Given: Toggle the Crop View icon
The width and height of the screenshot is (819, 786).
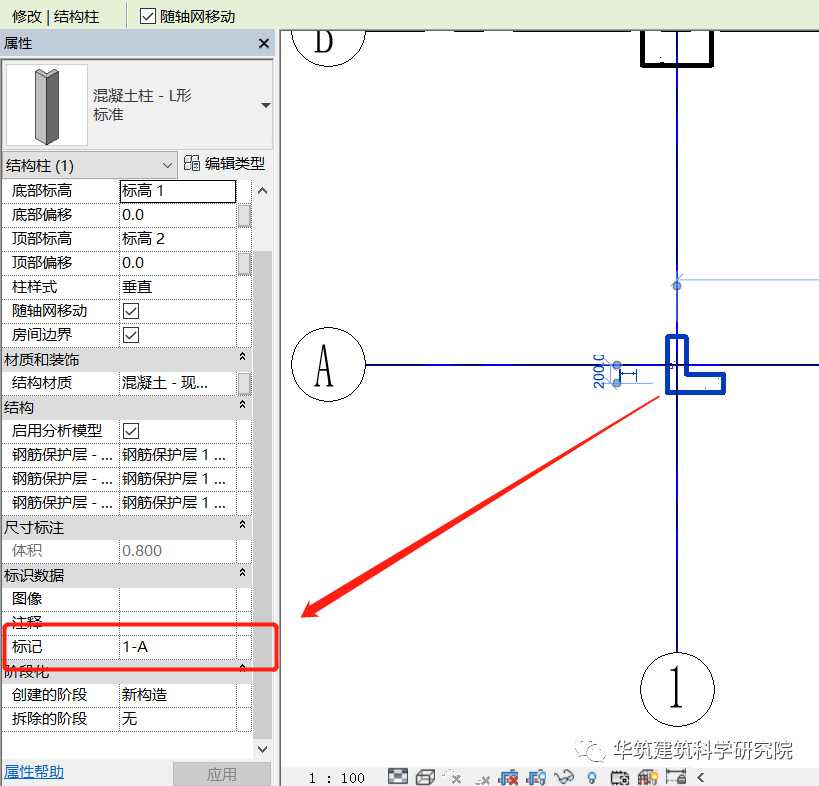Looking at the screenshot, I should coord(509,777).
